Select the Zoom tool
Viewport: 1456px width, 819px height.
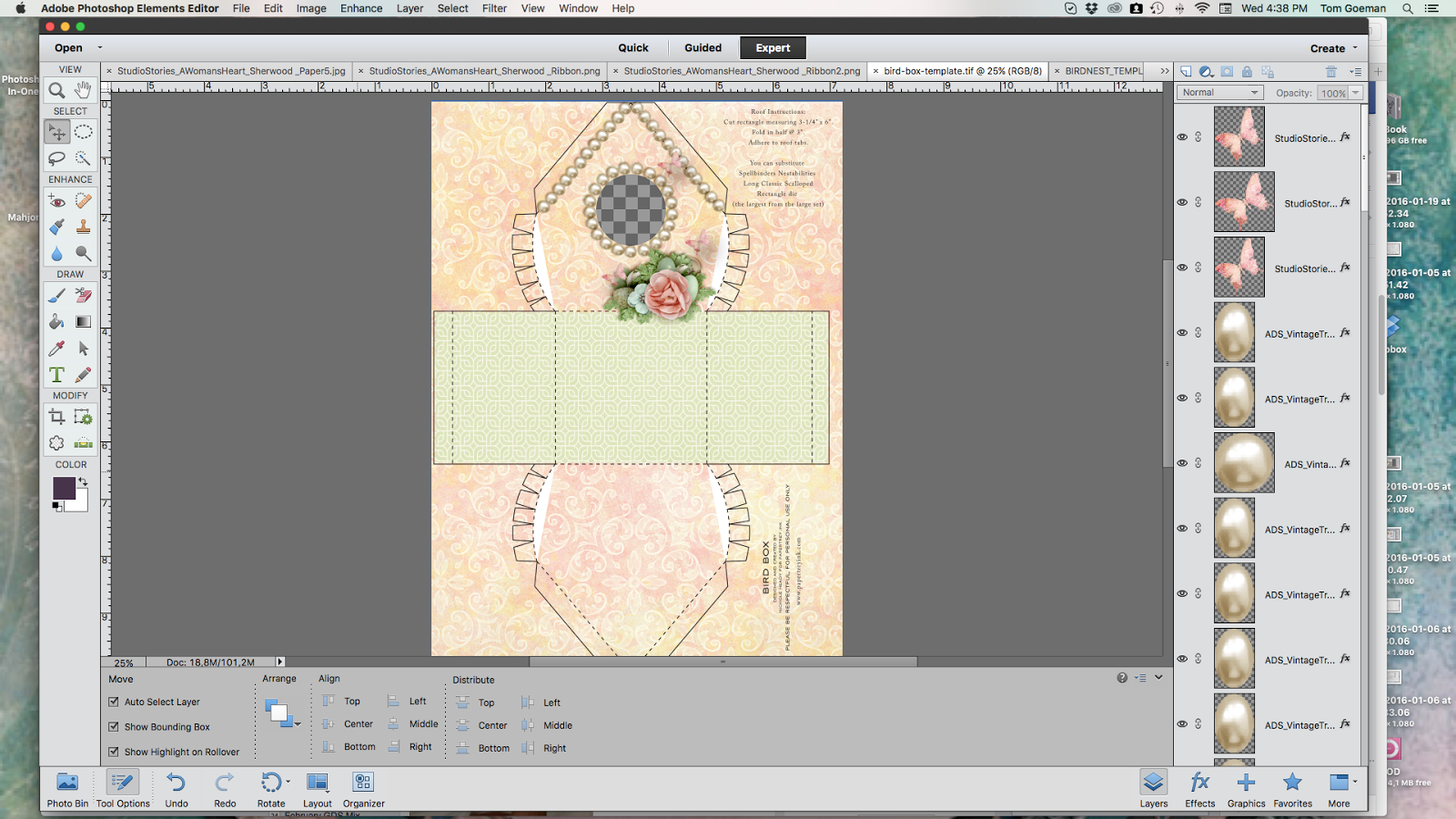pyautogui.click(x=56, y=90)
